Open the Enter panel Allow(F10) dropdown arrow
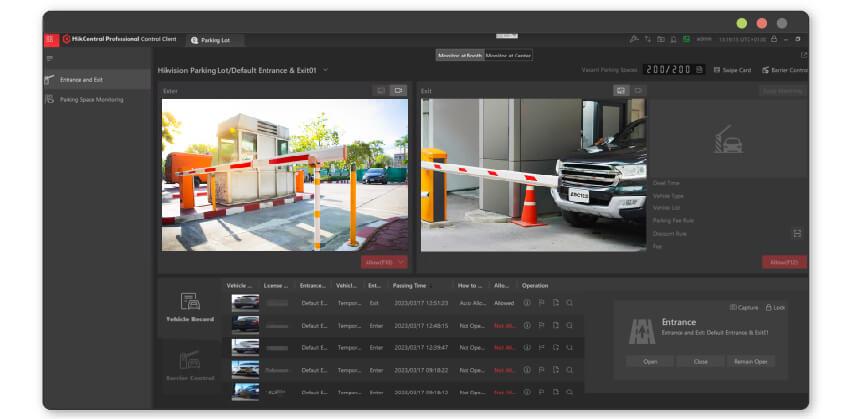The height and width of the screenshot is (419, 857). pos(402,262)
